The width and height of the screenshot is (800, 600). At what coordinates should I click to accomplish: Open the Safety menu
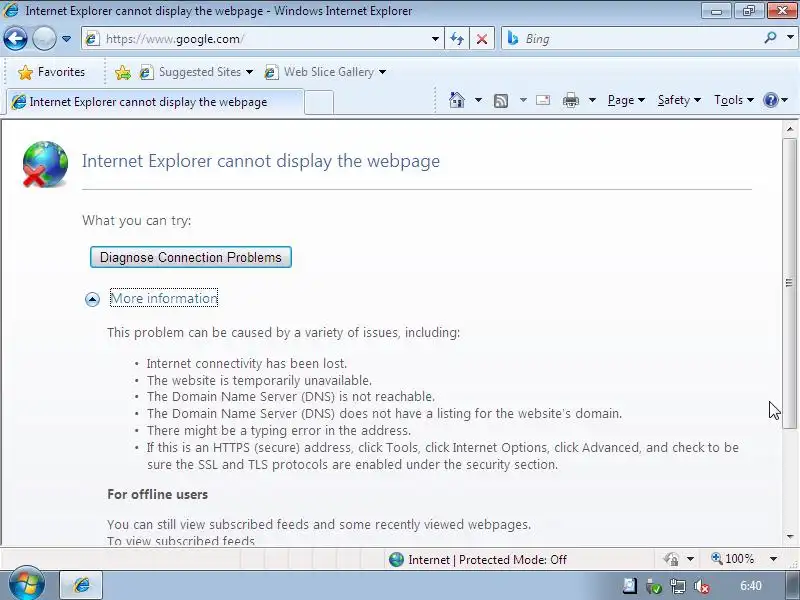679,100
